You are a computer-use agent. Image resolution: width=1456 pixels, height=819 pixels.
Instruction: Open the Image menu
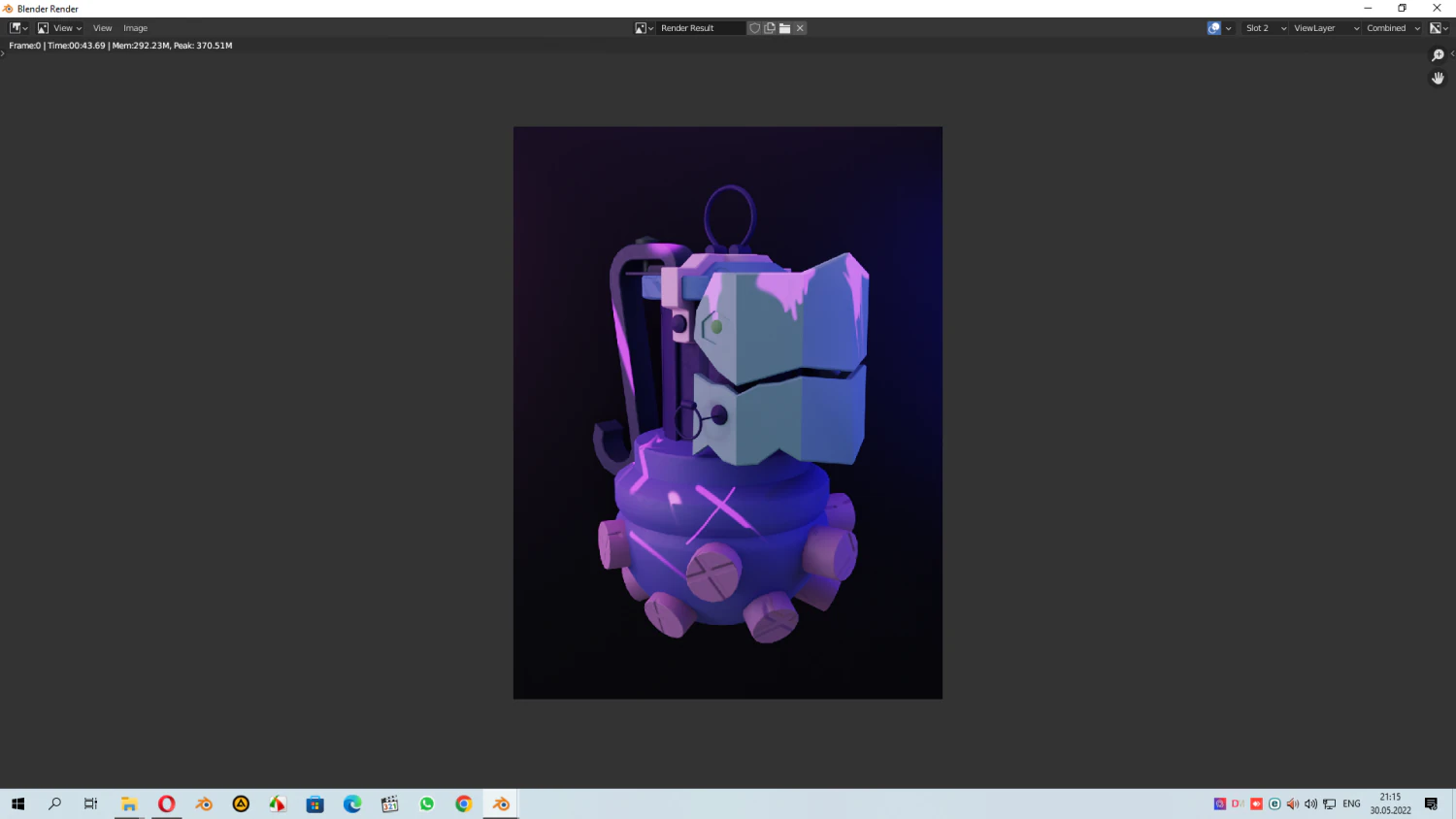coord(135,28)
